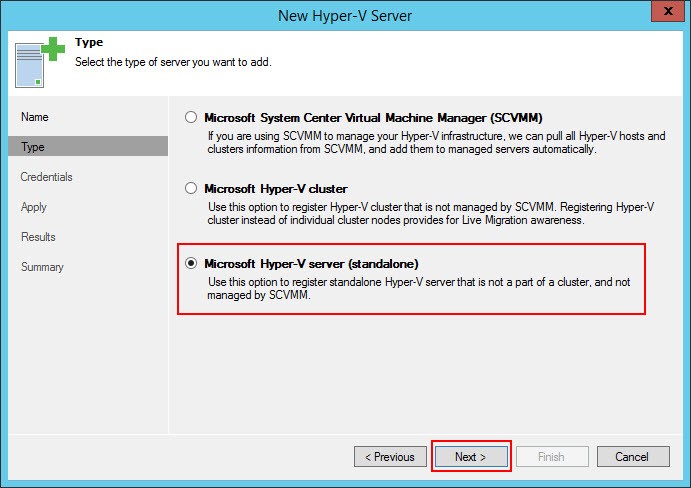
Task: Open the Name step in the sidebar
Action: pyautogui.click(x=35, y=117)
